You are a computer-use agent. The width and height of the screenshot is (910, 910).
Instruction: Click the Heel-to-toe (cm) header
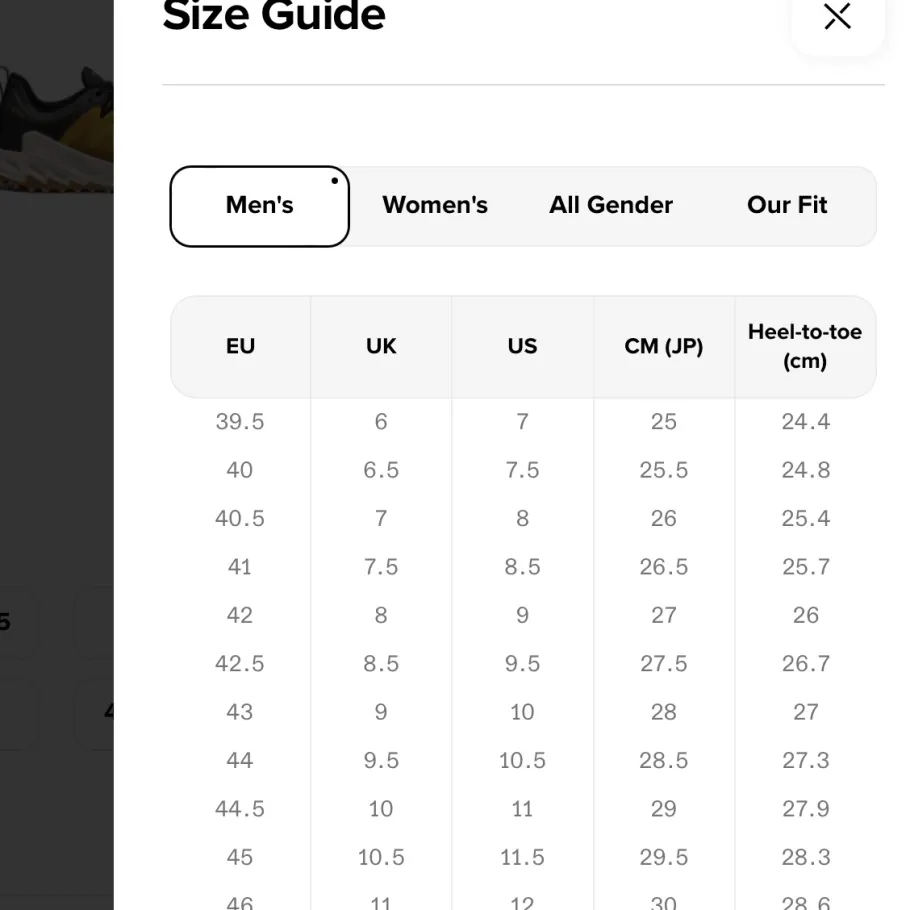pyautogui.click(x=805, y=346)
